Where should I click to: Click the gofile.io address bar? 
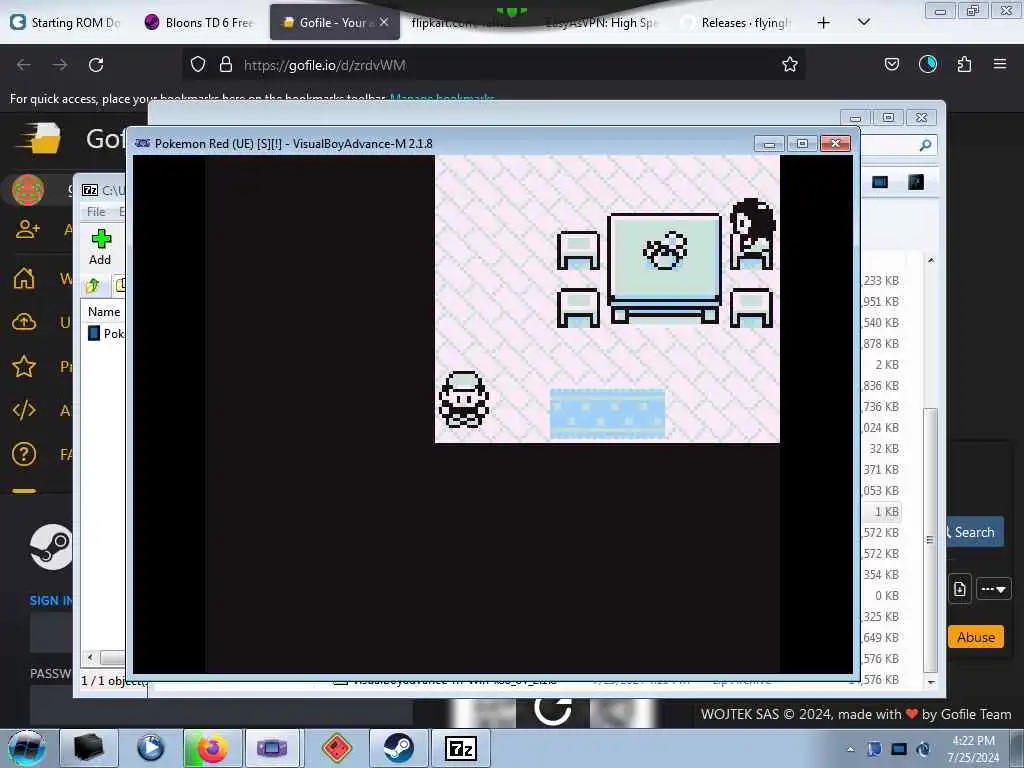point(494,65)
